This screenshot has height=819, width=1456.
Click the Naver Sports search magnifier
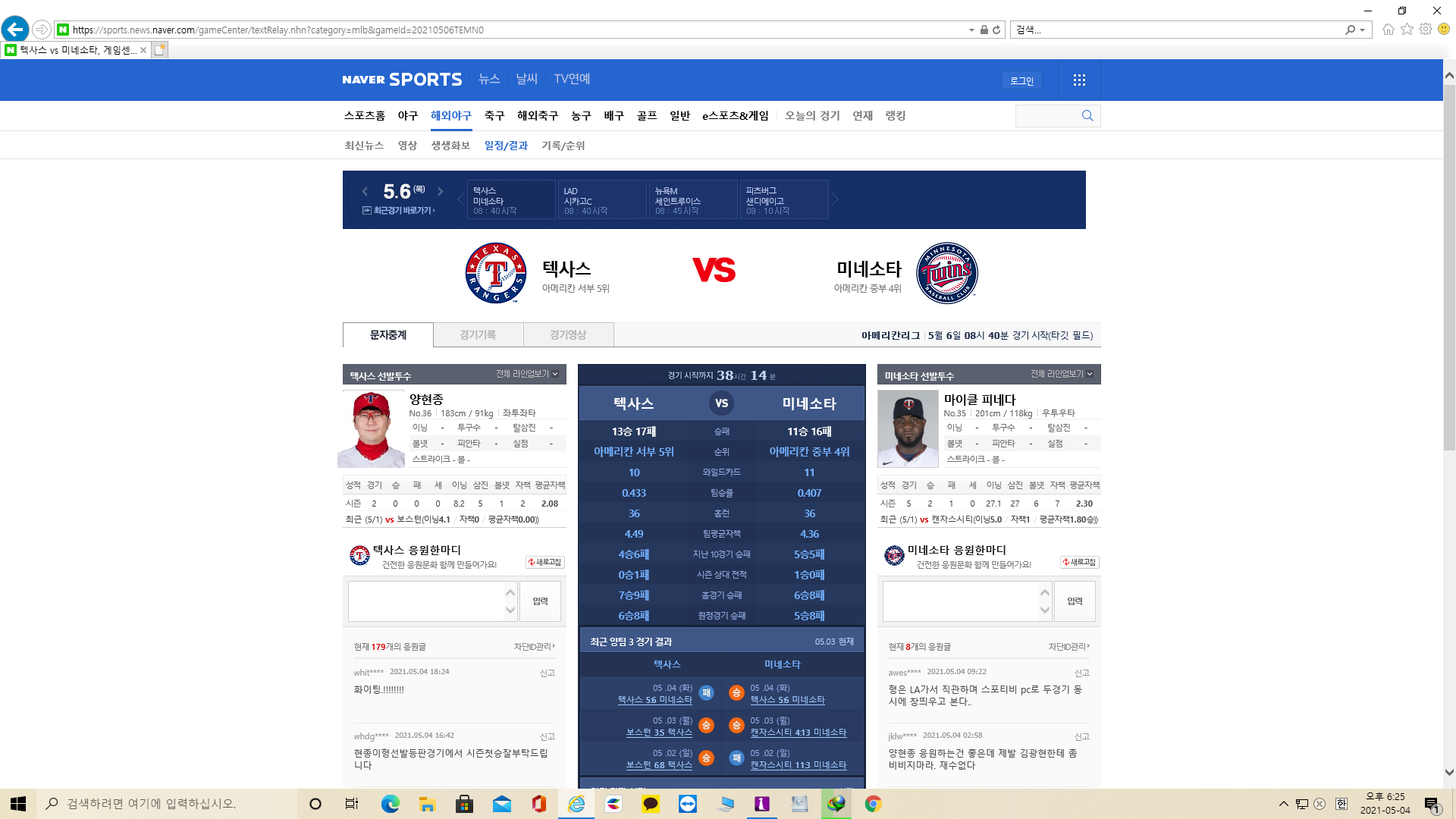(1087, 115)
